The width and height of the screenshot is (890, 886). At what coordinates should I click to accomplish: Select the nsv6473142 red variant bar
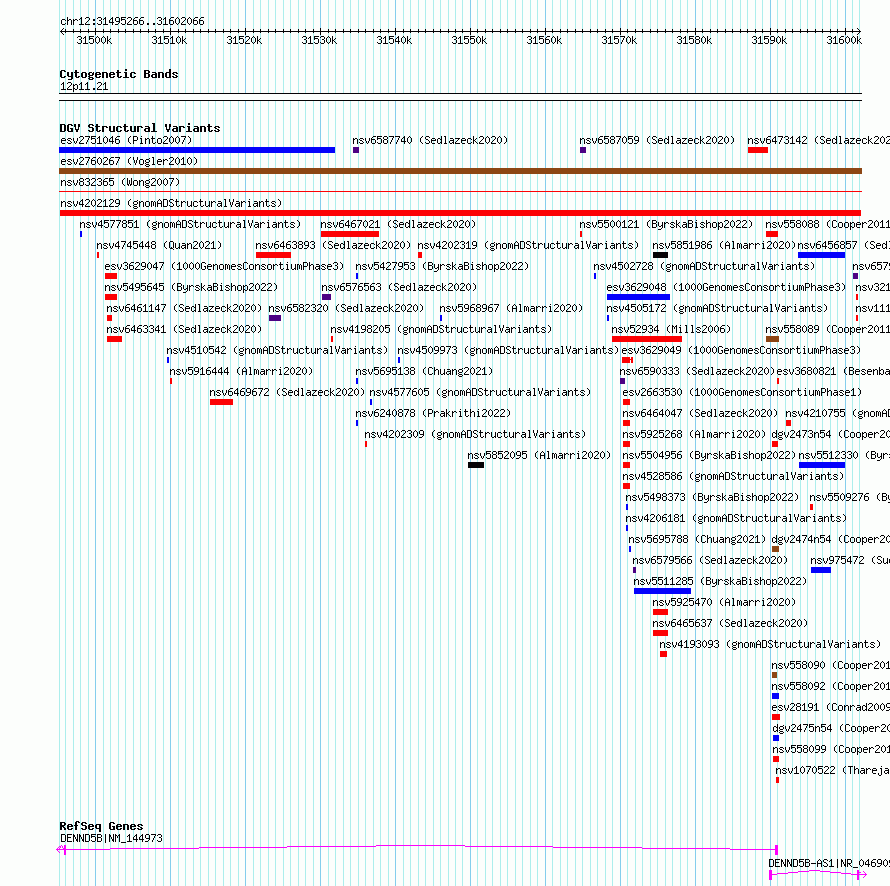tap(758, 150)
